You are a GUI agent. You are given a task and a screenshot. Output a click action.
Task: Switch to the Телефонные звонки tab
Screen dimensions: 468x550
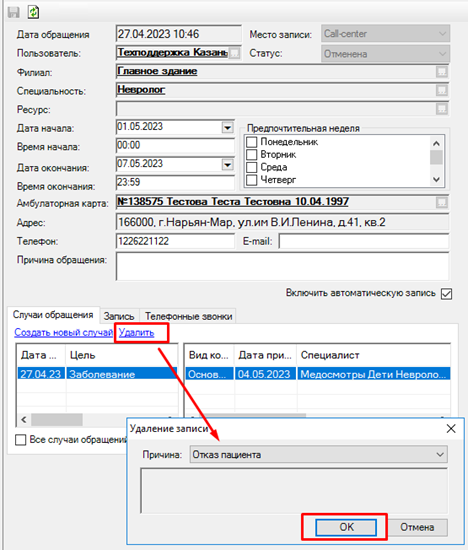188,316
